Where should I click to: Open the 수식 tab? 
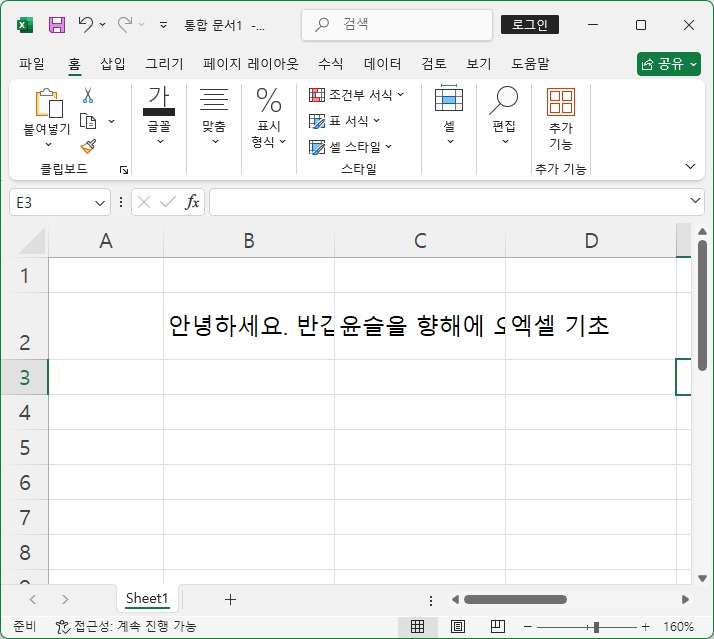[x=330, y=64]
